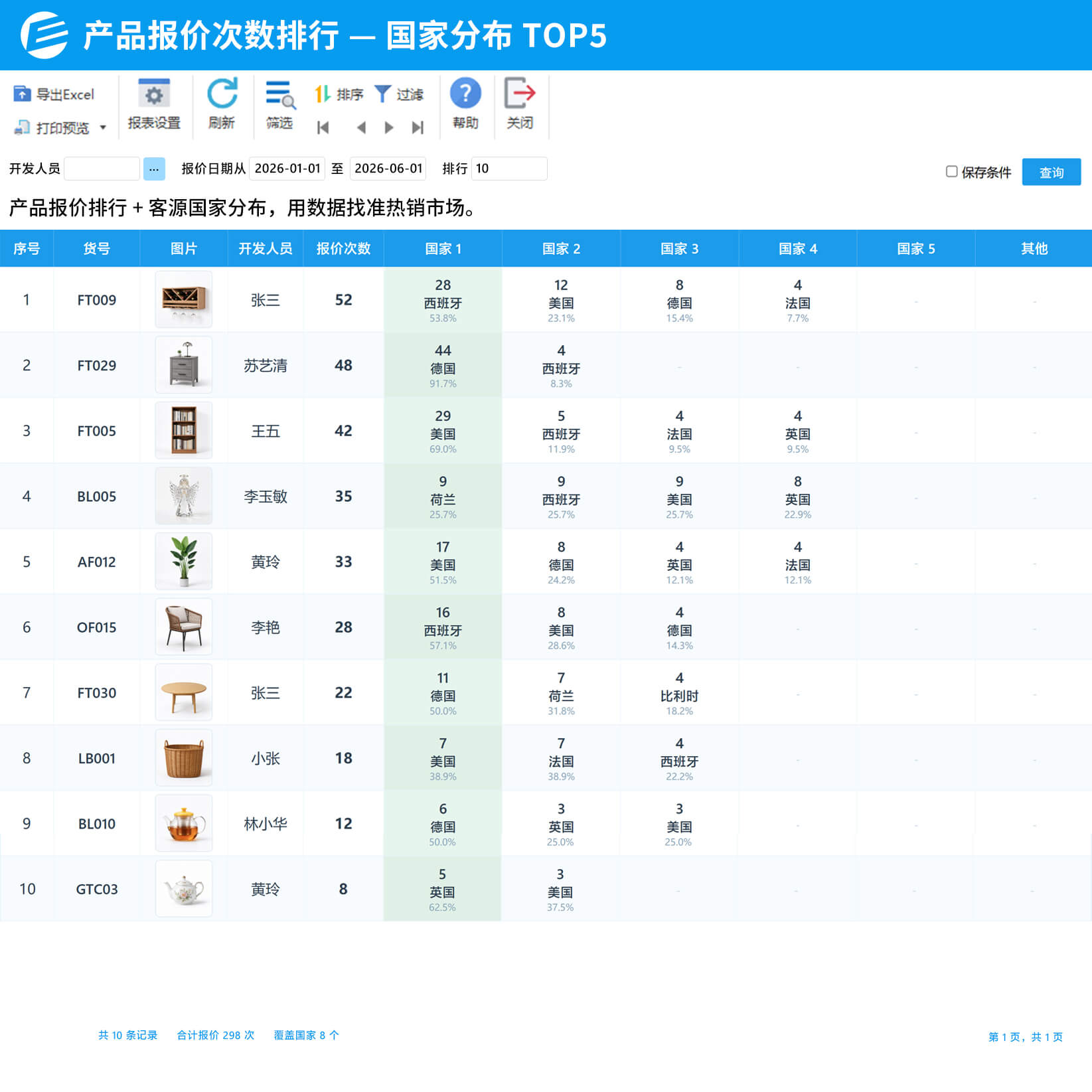Image resolution: width=1092 pixels, height=1092 pixels.
Task: Click the 开发人员 input field
Action: [x=102, y=169]
